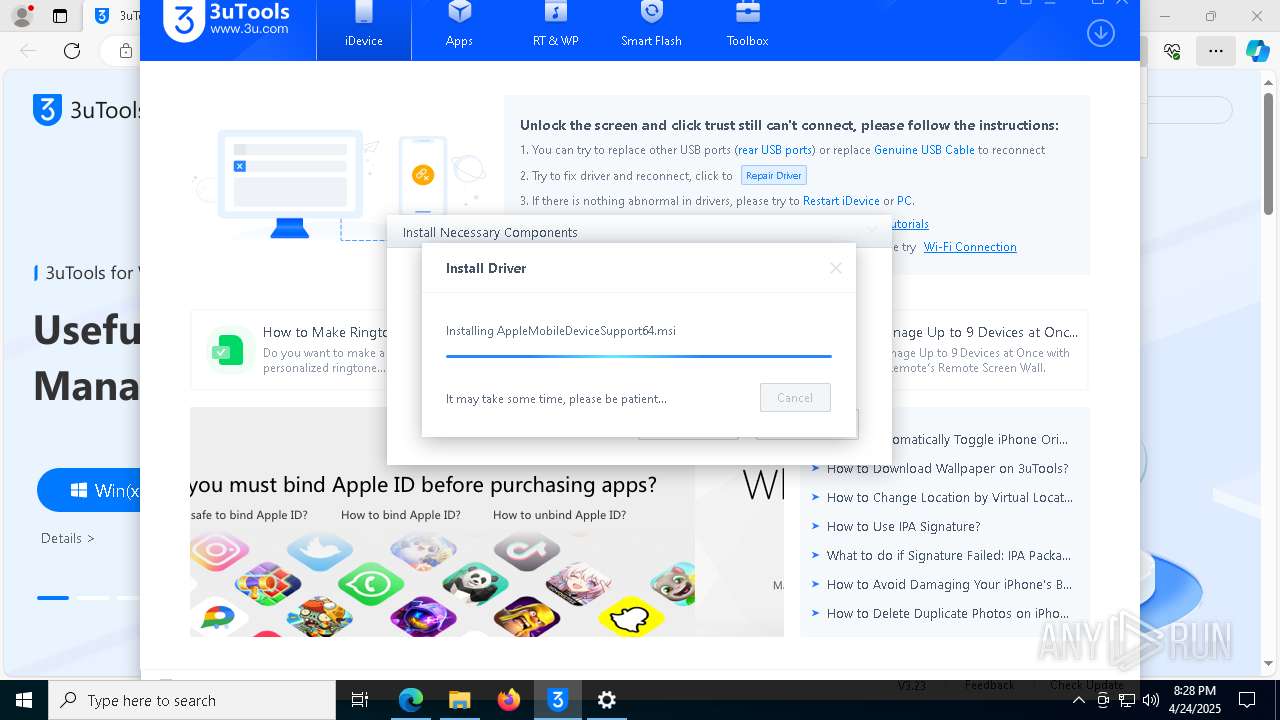Open Firefox from the taskbar

(x=509, y=700)
